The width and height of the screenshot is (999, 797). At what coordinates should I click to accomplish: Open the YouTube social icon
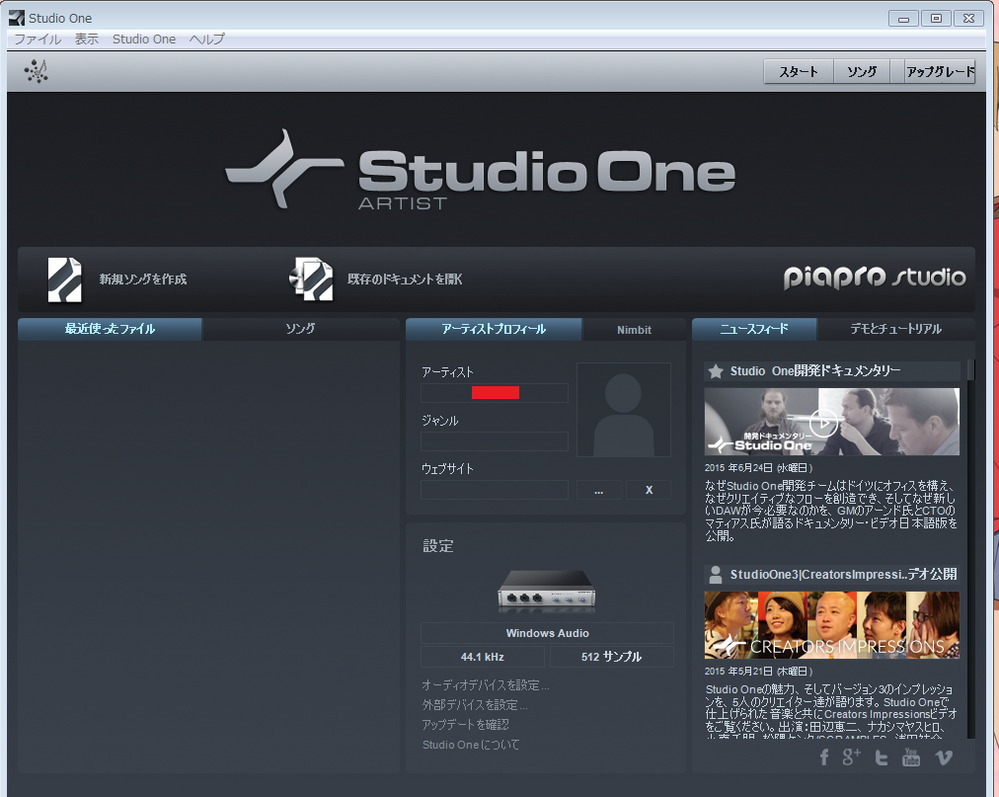(911, 757)
